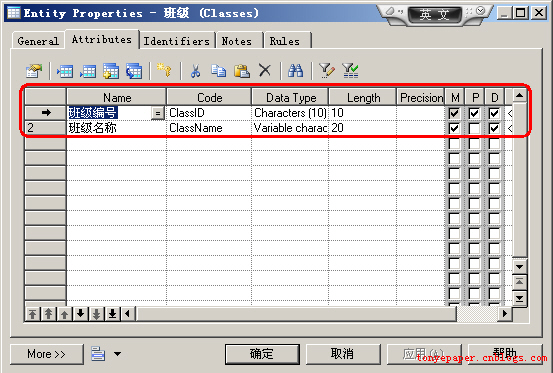
Task: Switch to the Identifiers tab
Action: pyautogui.click(x=176, y=41)
